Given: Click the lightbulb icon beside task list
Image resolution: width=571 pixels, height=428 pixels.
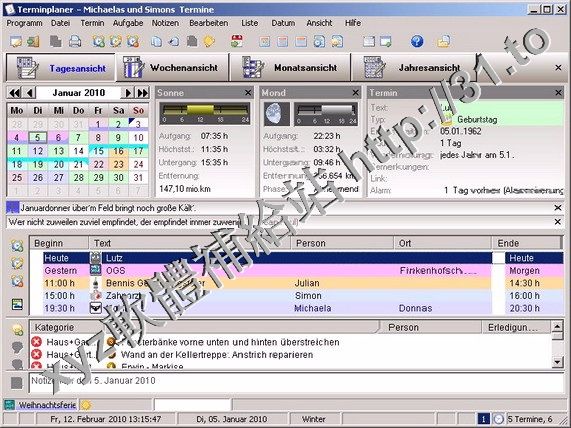Looking at the screenshot, I should (x=17, y=330).
